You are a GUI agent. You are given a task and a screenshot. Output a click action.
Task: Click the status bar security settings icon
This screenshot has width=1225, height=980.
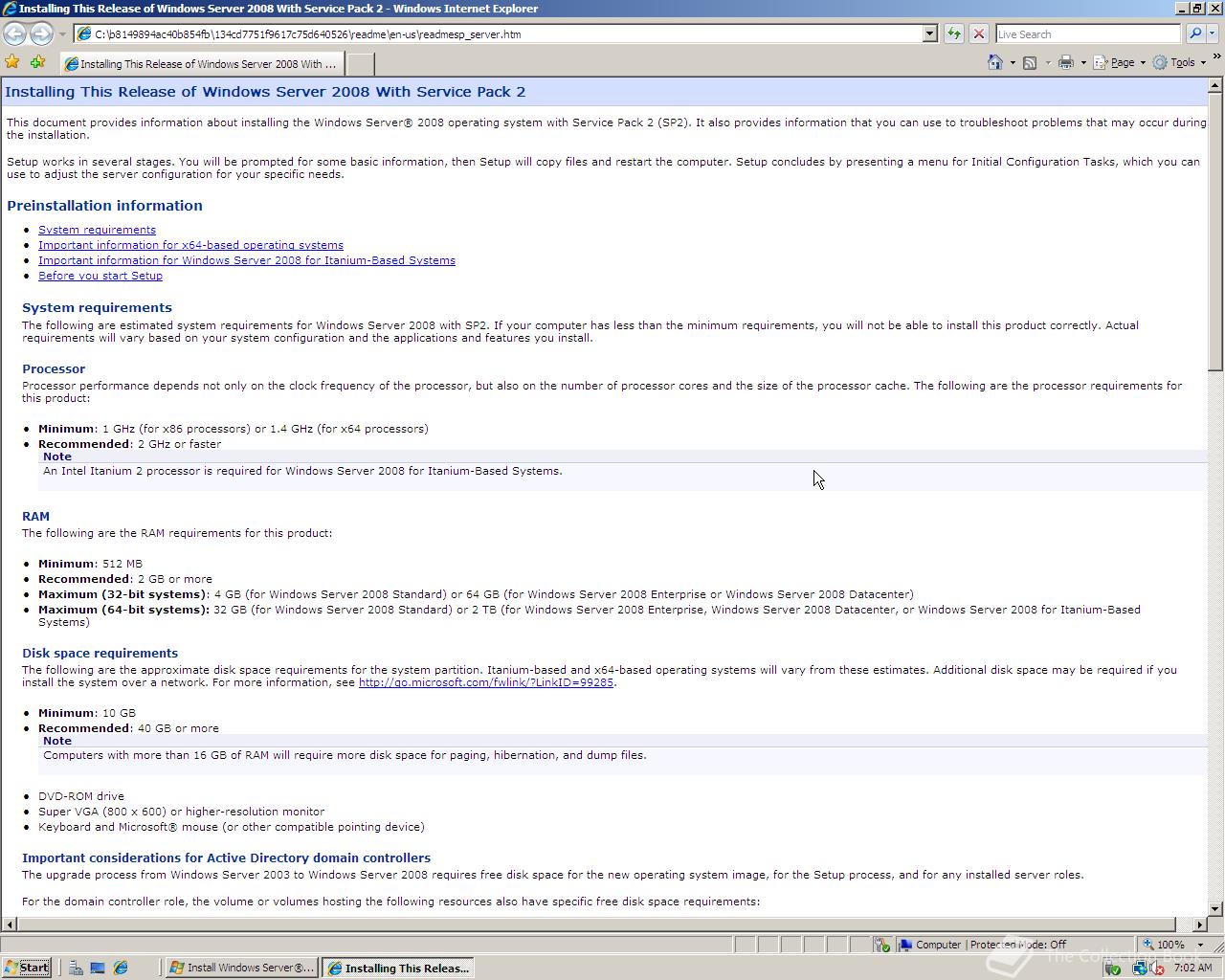tap(881, 945)
